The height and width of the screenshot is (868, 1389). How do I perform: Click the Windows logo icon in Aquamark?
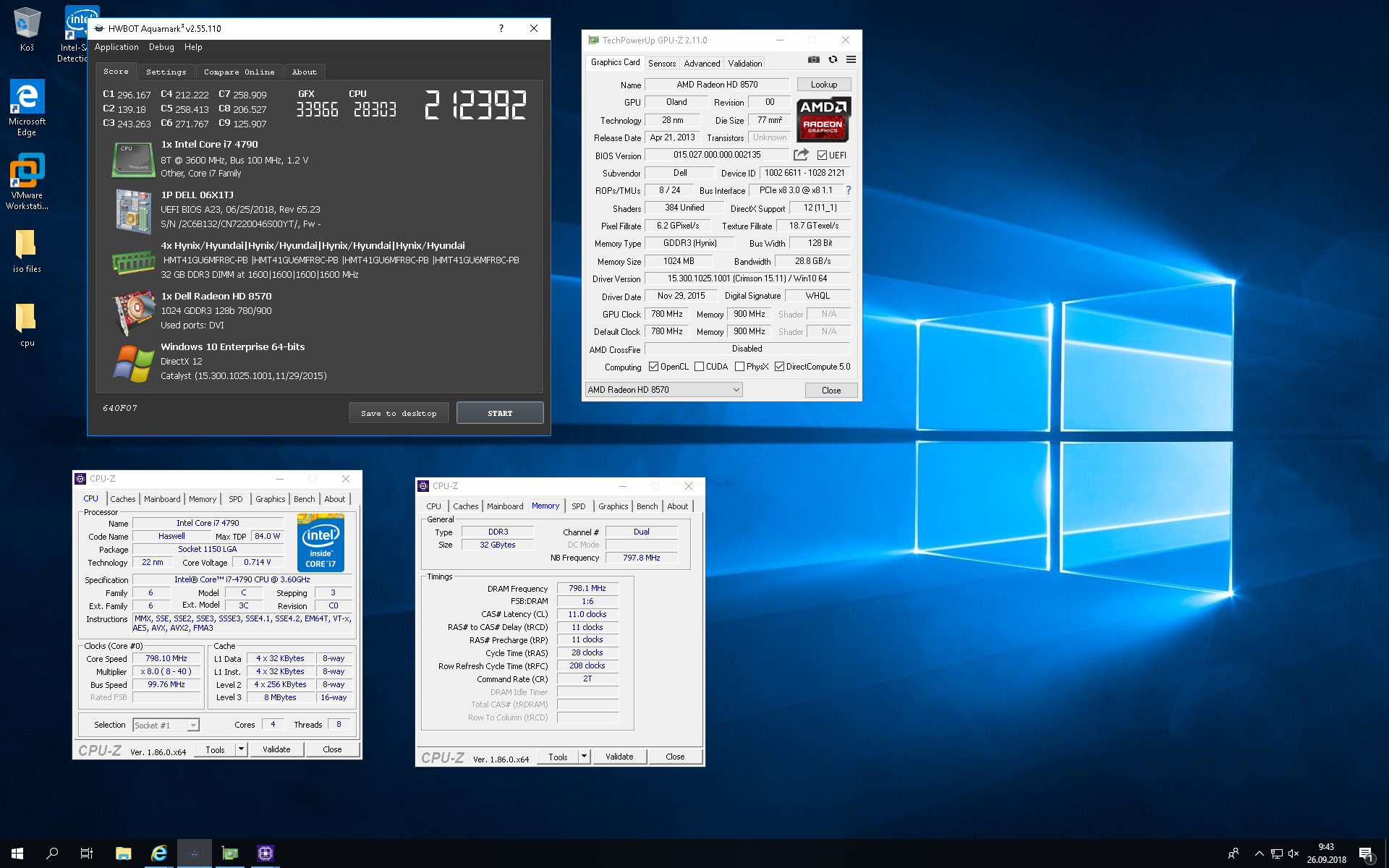pyautogui.click(x=133, y=363)
